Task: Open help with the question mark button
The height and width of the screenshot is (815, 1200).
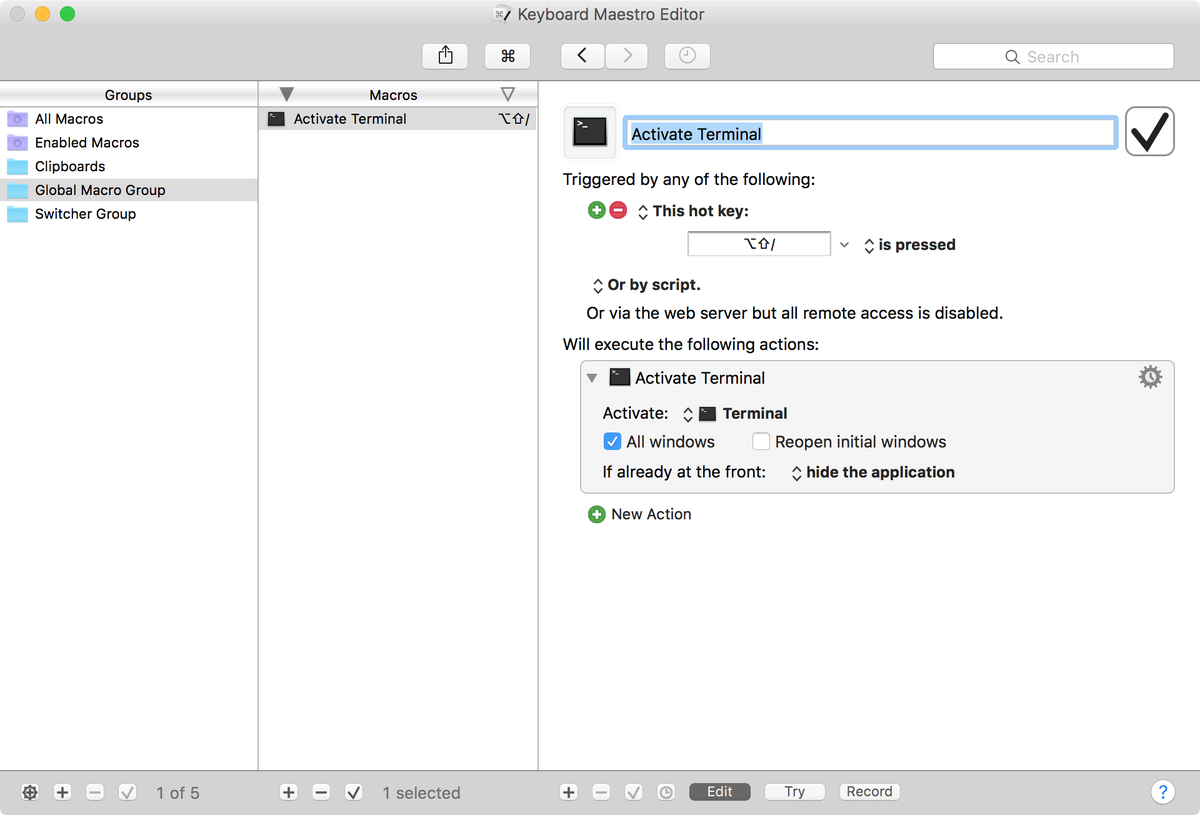Action: (x=1162, y=792)
